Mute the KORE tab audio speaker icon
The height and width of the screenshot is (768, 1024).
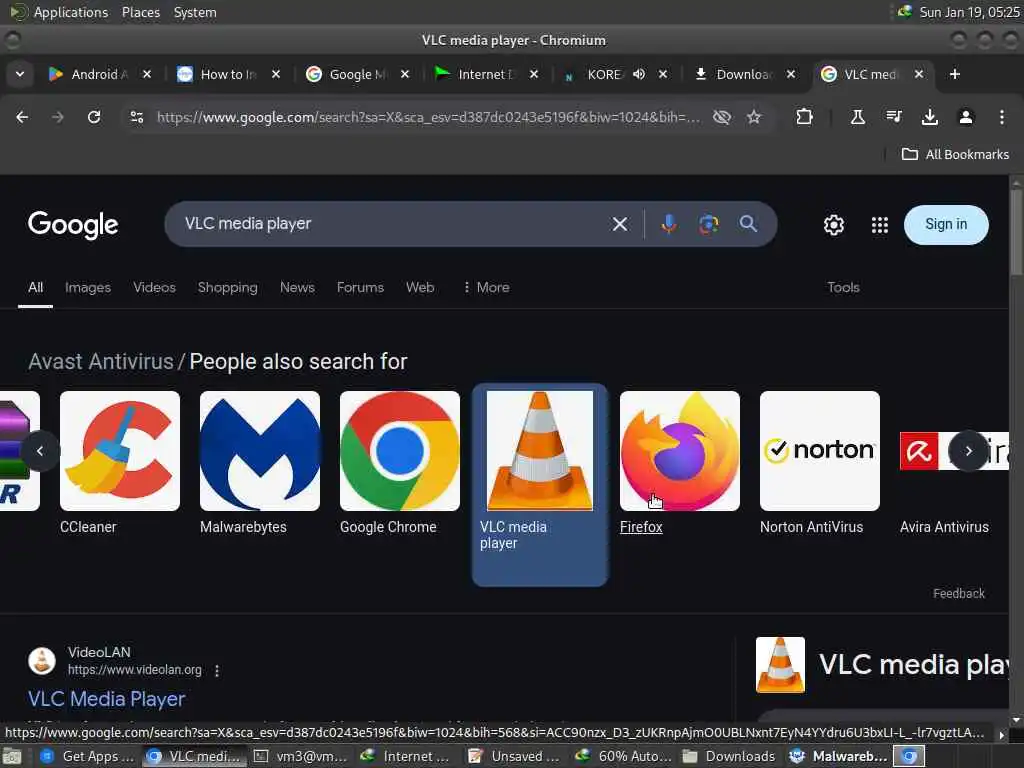pos(639,74)
